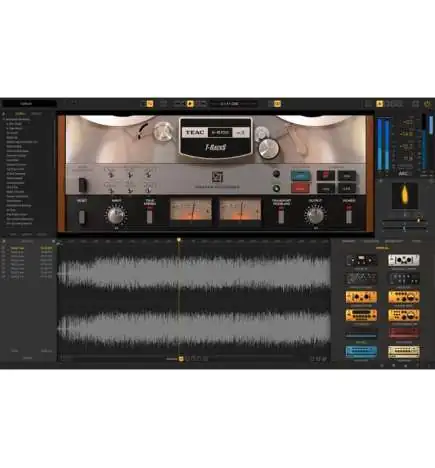Select the orange module in fourth row right
This screenshot has height=468, width=435.
(x=404, y=315)
